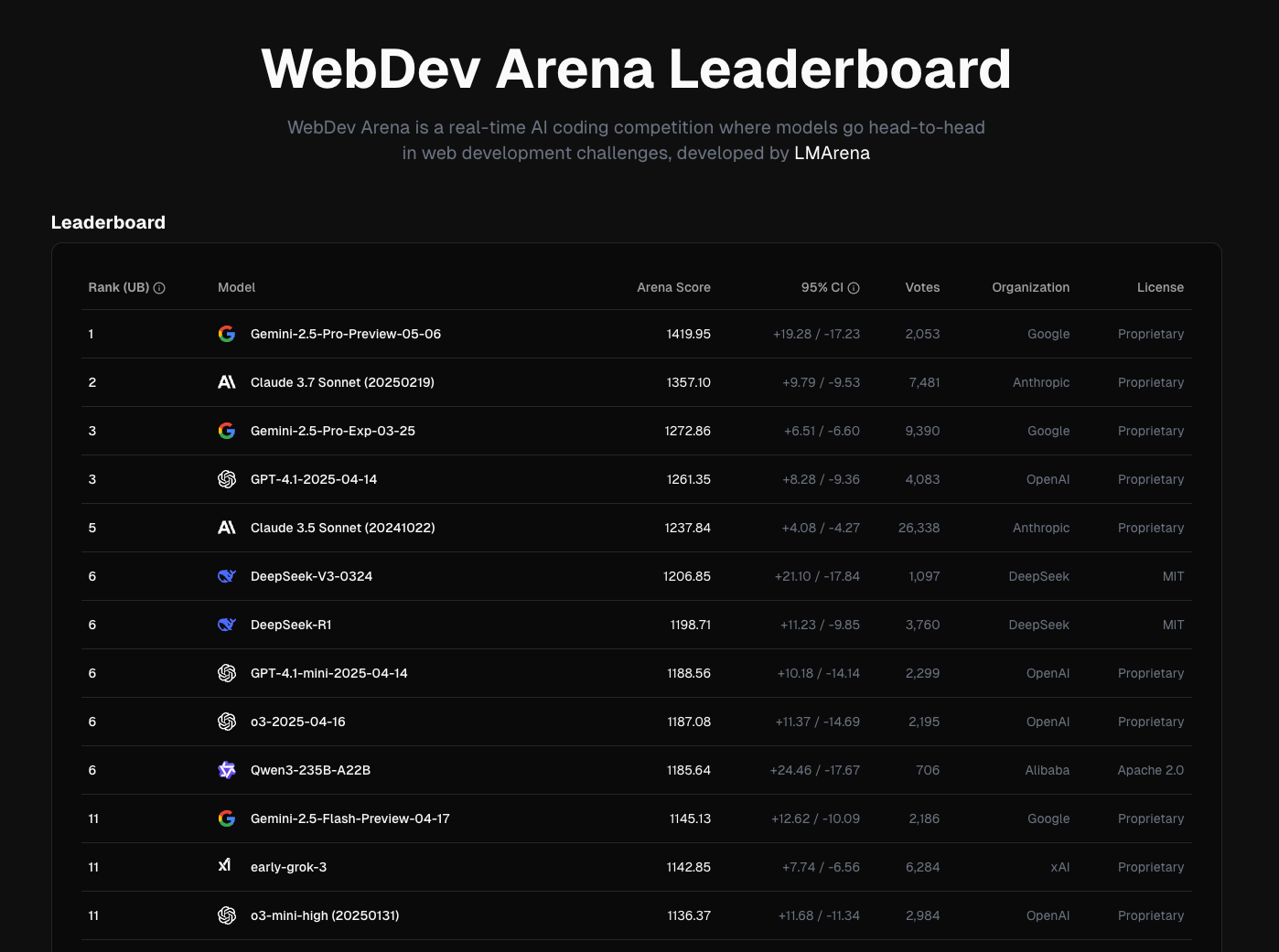
Task: Click arena score 1357.10
Action: pos(688,382)
